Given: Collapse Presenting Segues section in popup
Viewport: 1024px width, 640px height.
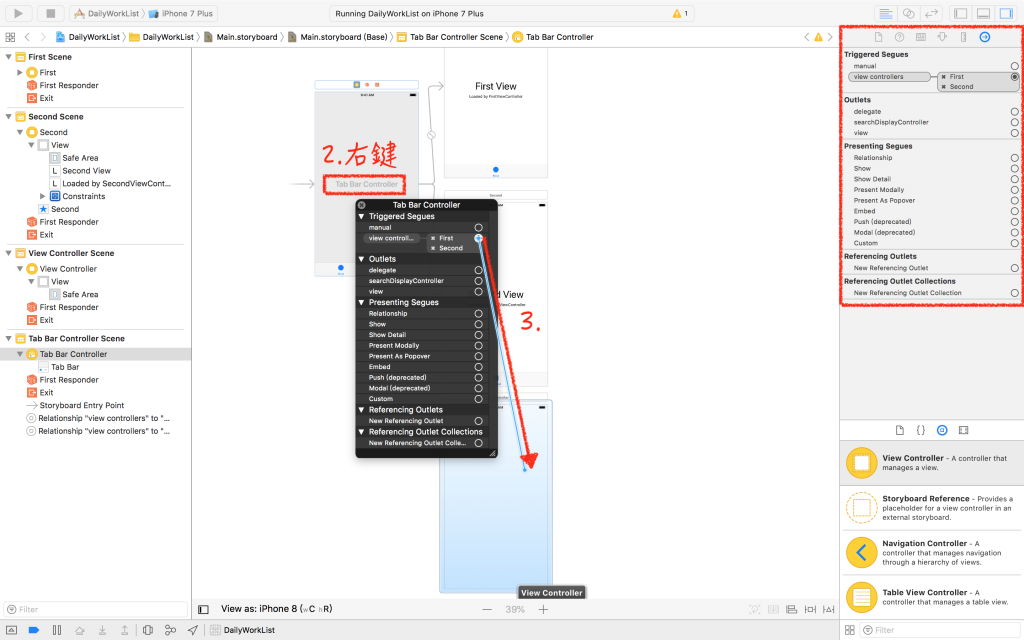Looking at the screenshot, I should pyautogui.click(x=361, y=302).
